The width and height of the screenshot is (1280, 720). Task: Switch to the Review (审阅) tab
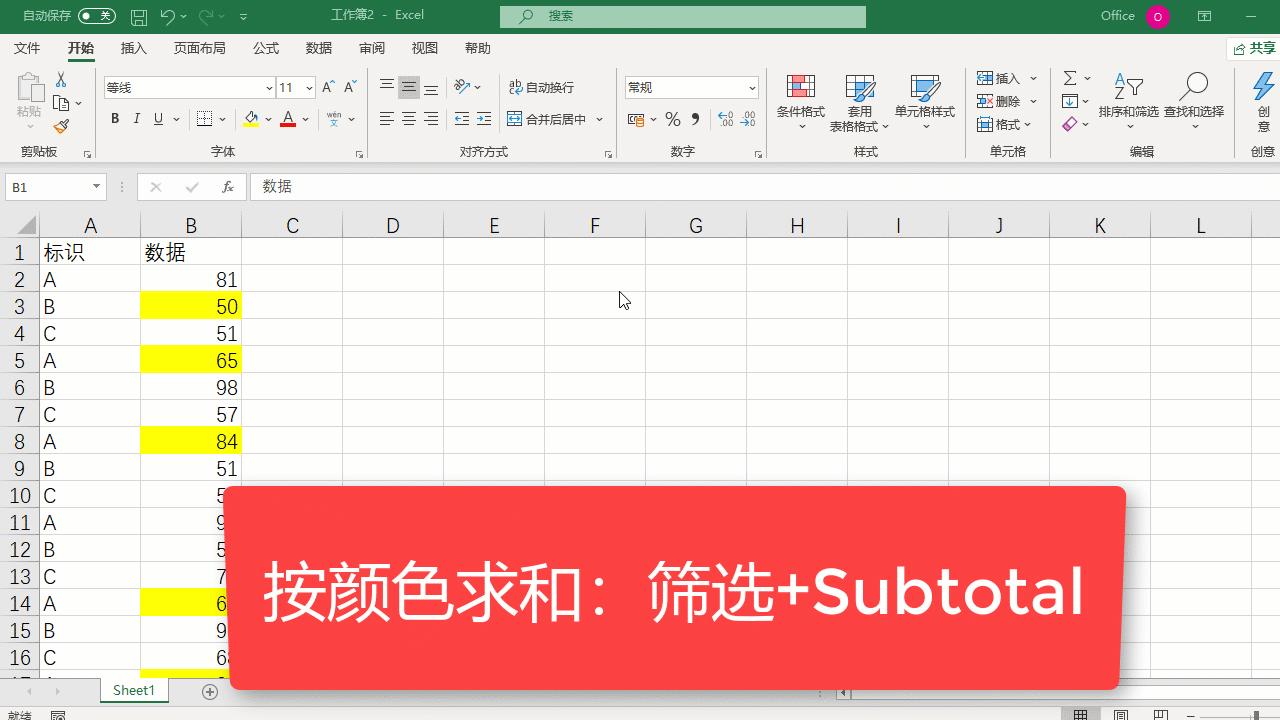point(372,48)
